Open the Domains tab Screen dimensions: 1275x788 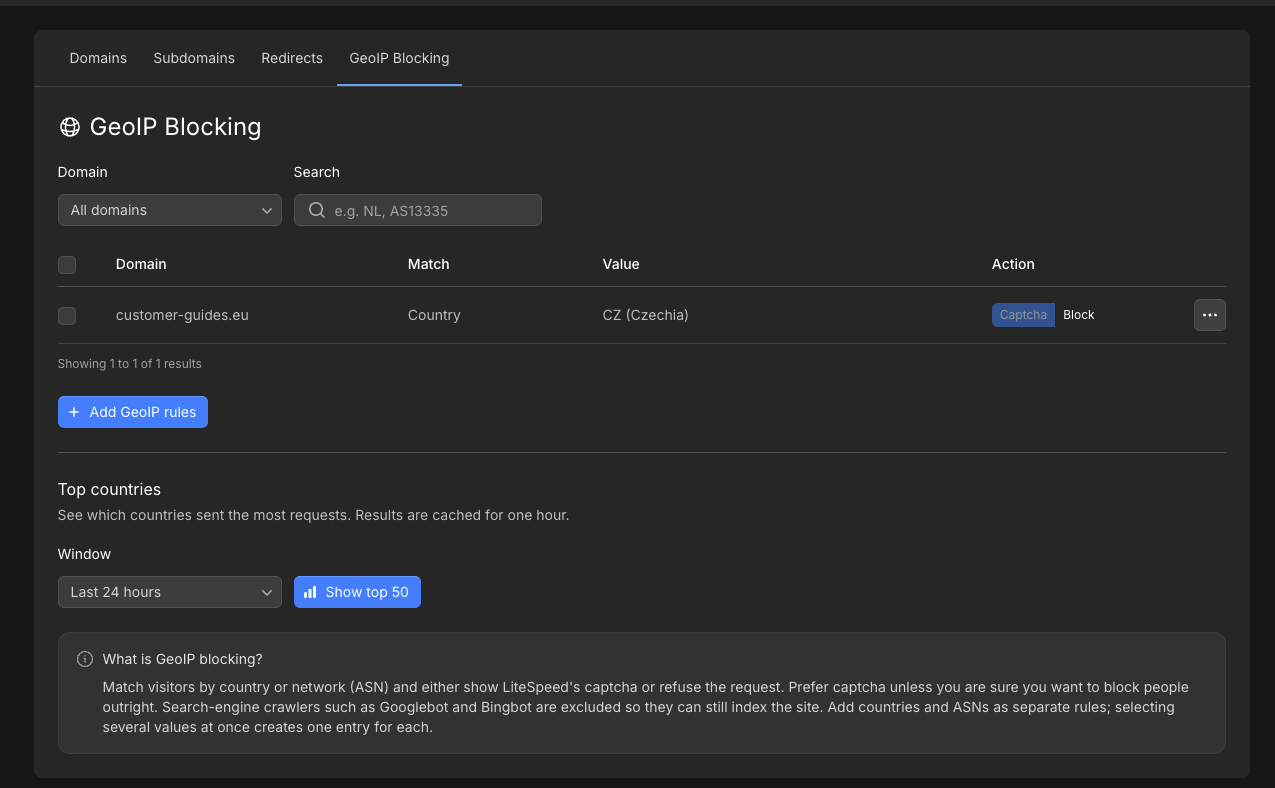coord(98,58)
